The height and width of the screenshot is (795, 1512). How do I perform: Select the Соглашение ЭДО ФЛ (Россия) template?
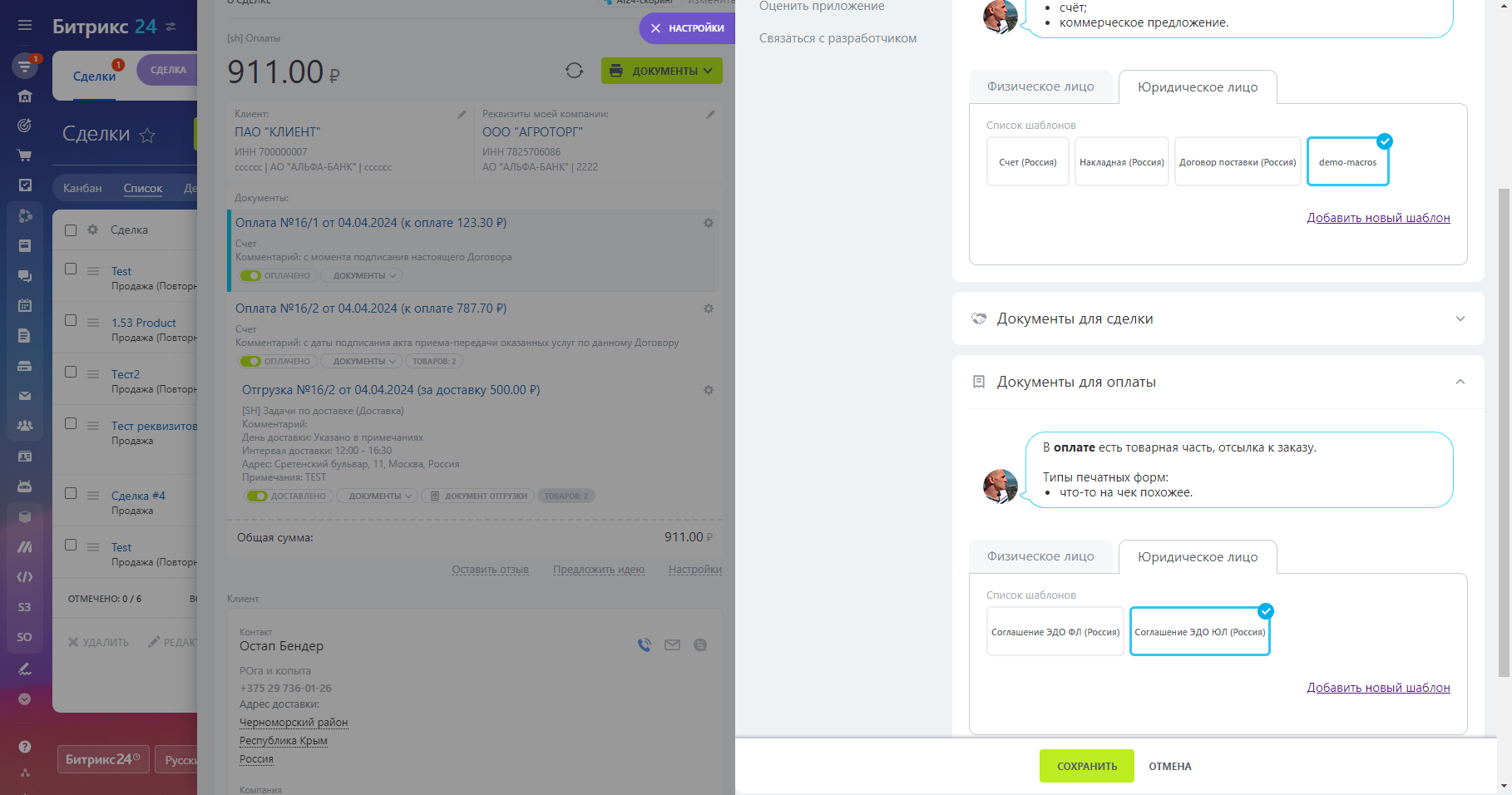1055,632
